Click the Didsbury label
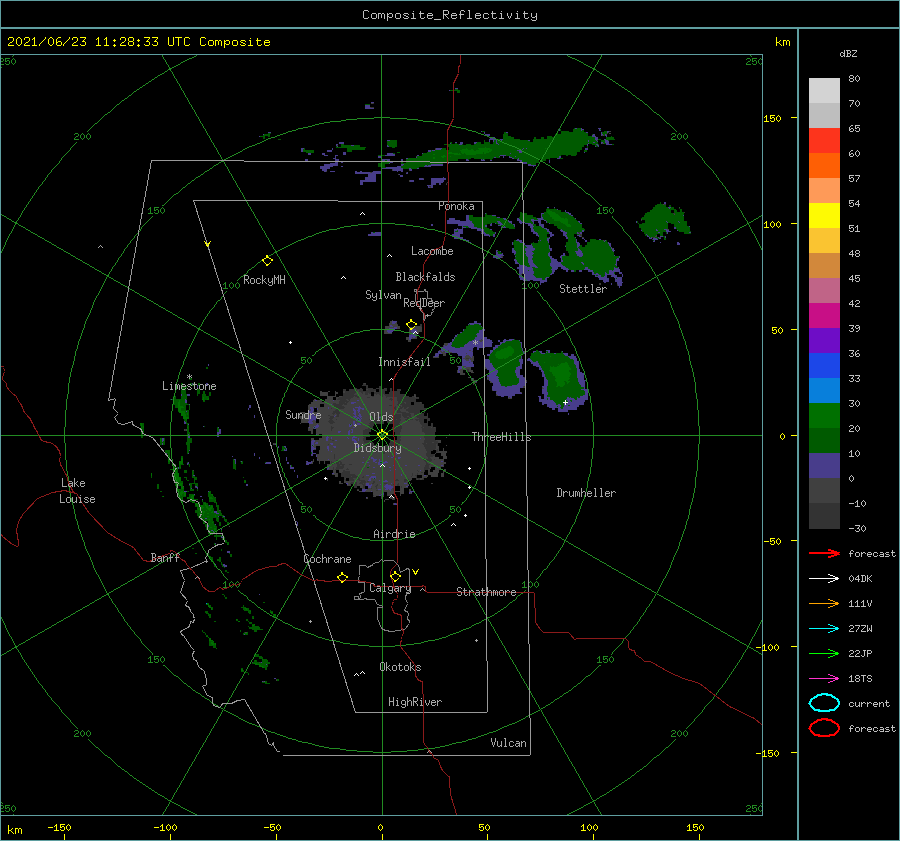This screenshot has width=900, height=841. (x=378, y=448)
